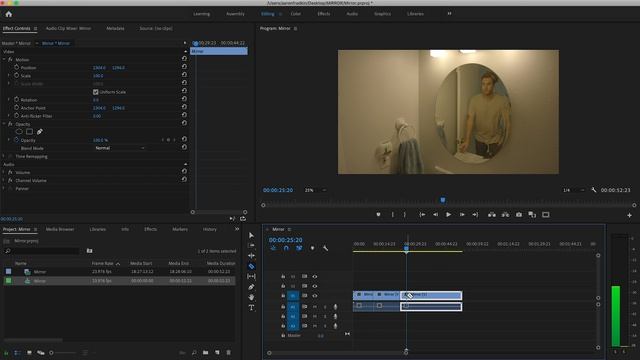Collapse the Motion effect section
Image resolution: width=640 pixels, height=360 pixels.
pos(4,60)
